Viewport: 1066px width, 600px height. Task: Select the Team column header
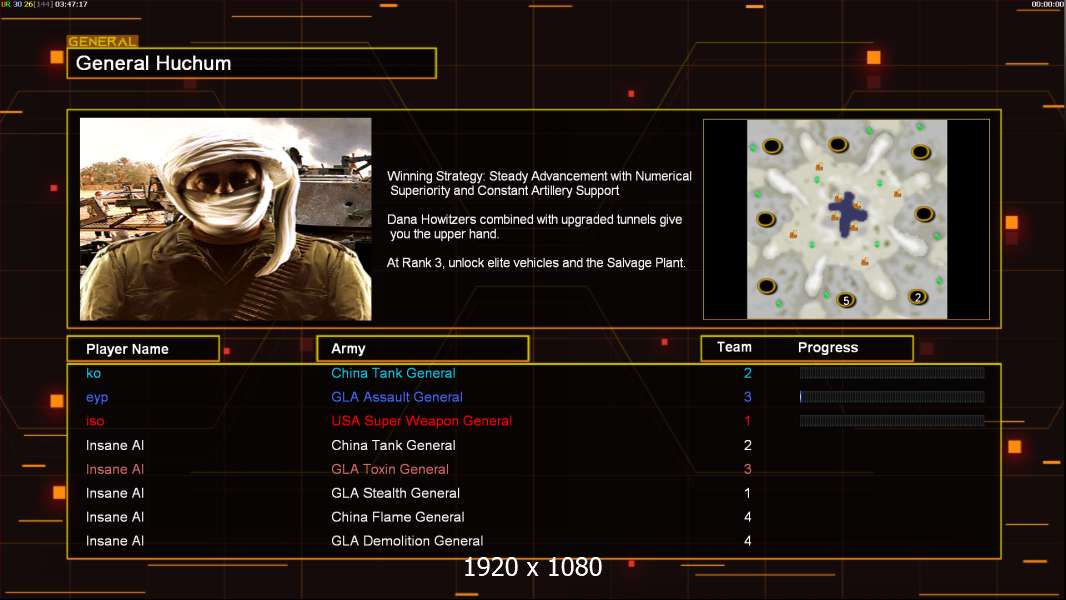click(x=734, y=347)
